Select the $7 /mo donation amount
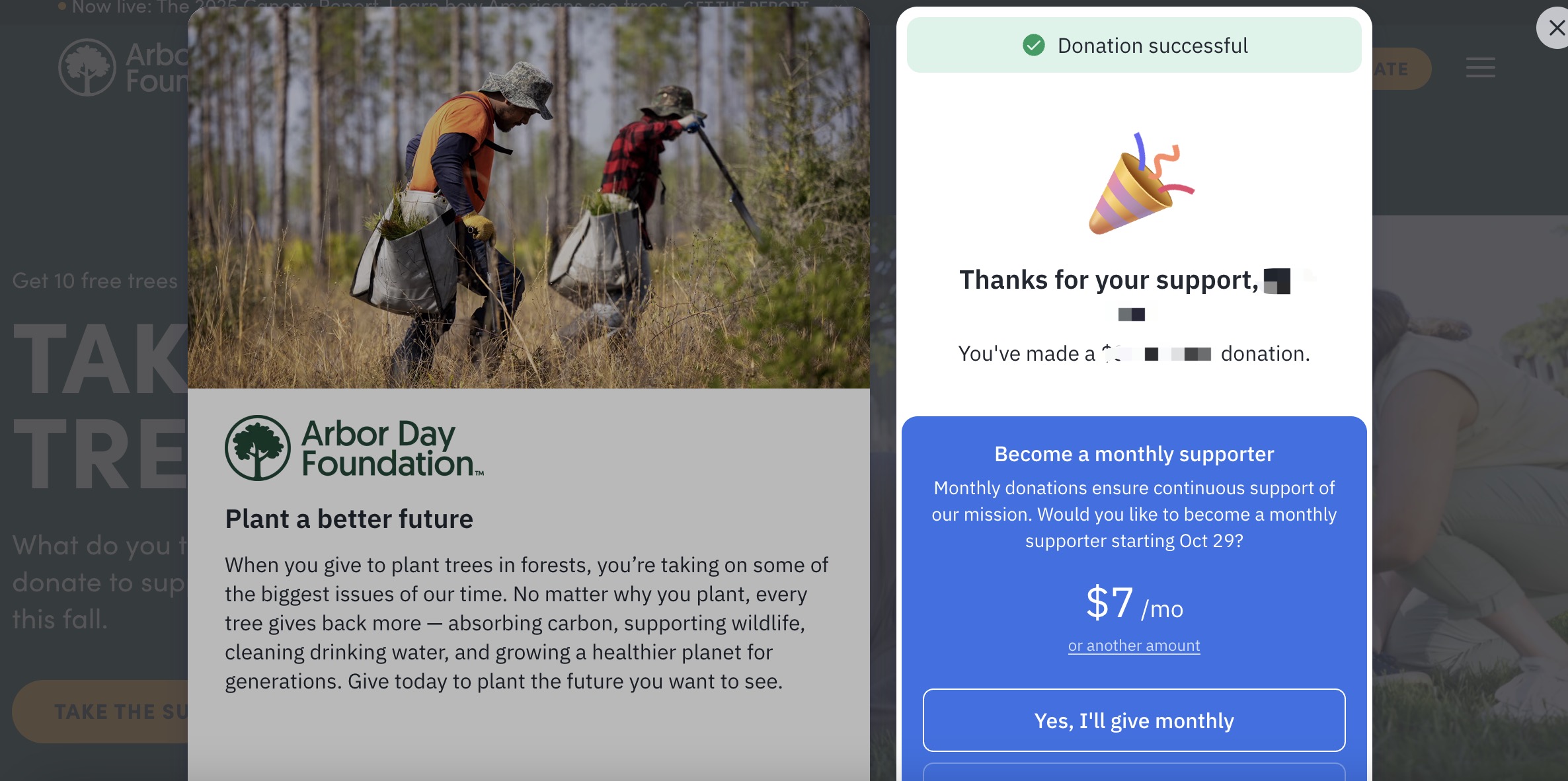Screen dimensions: 1568x781 tap(1134, 603)
